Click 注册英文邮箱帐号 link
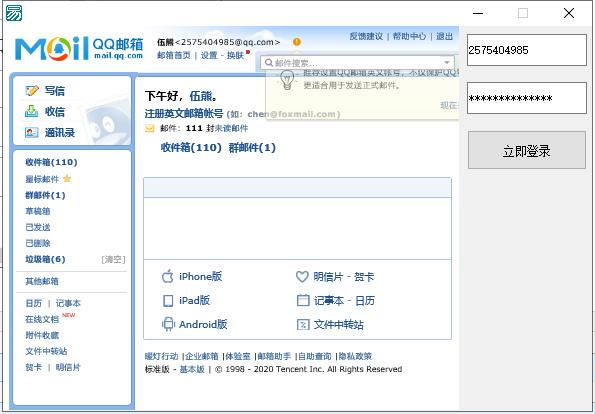Image resolution: width=595 pixels, height=414 pixels. pos(184,113)
